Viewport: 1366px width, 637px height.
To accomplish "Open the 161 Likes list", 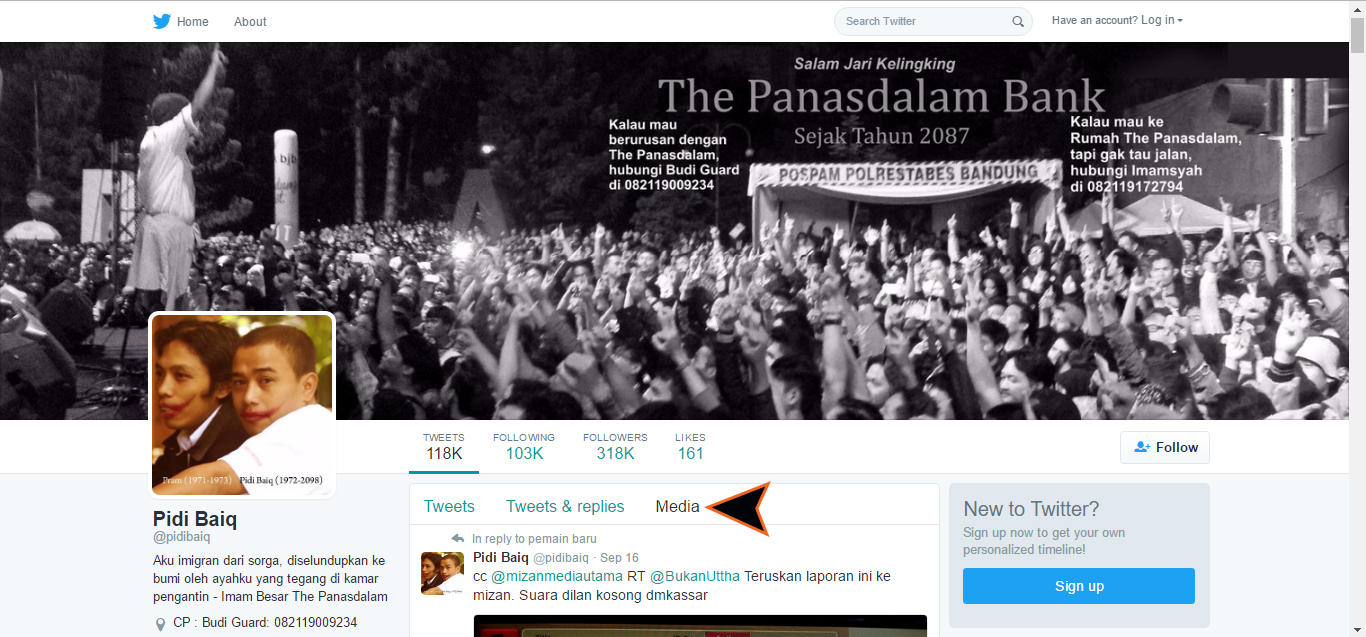I will pyautogui.click(x=691, y=446).
